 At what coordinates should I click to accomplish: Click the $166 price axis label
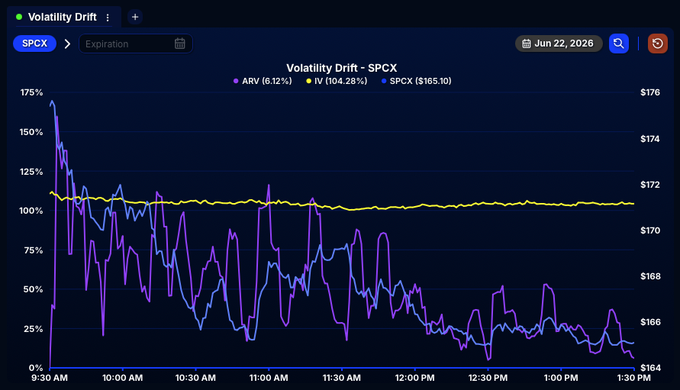(x=650, y=322)
